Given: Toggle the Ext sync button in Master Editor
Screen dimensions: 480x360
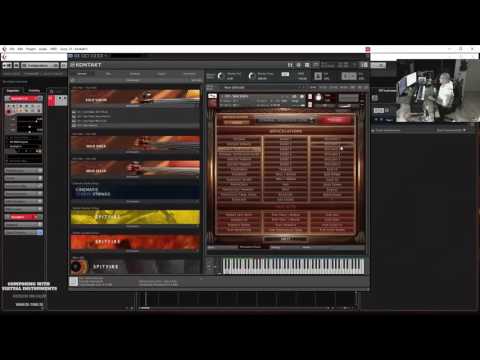Looking at the screenshot, I should (285, 74).
